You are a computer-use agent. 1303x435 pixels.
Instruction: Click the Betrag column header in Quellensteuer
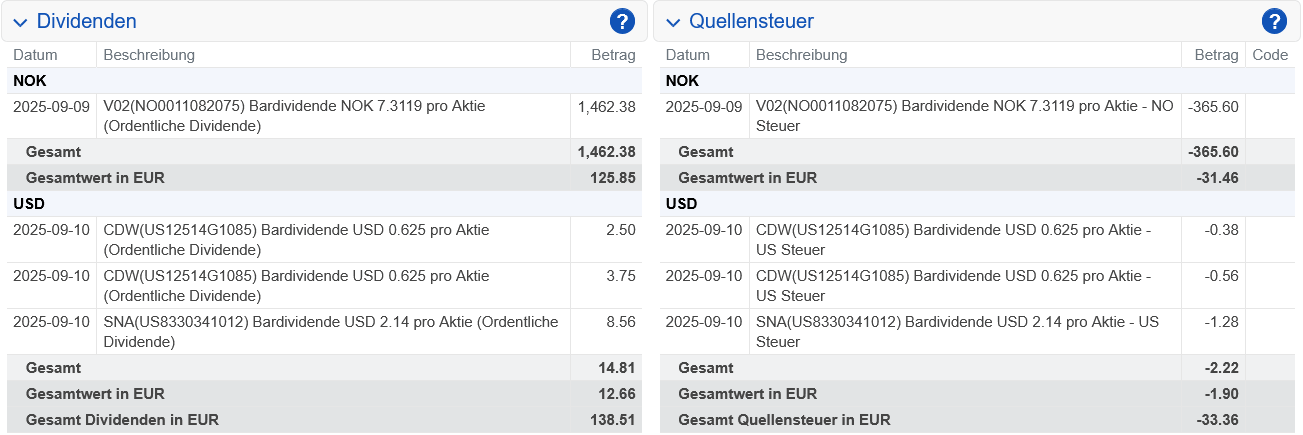1216,55
